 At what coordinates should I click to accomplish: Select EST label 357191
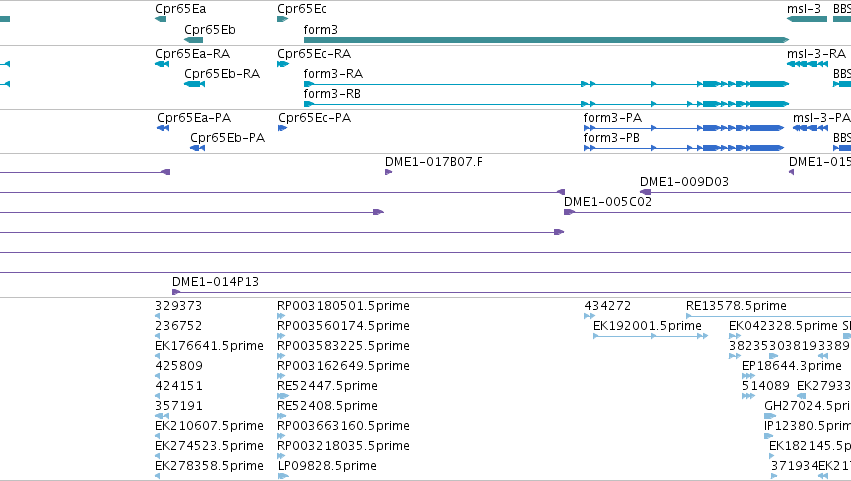[179, 406]
